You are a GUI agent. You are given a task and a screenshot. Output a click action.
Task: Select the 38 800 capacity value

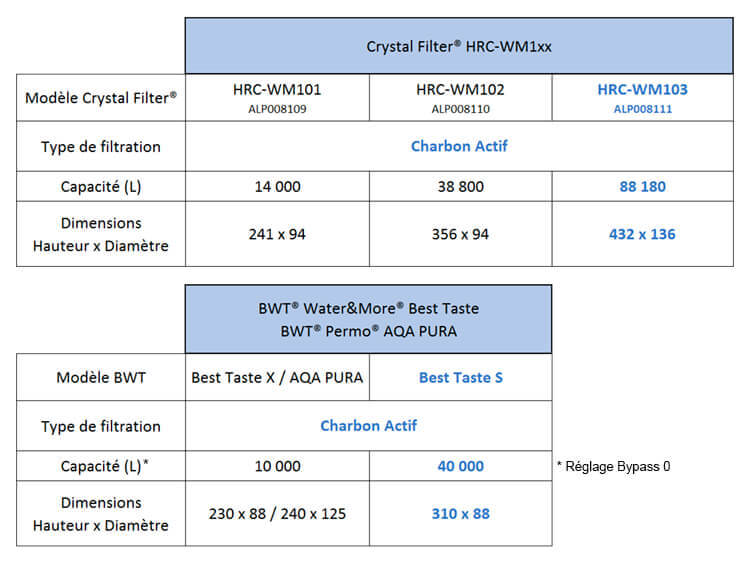(x=460, y=186)
